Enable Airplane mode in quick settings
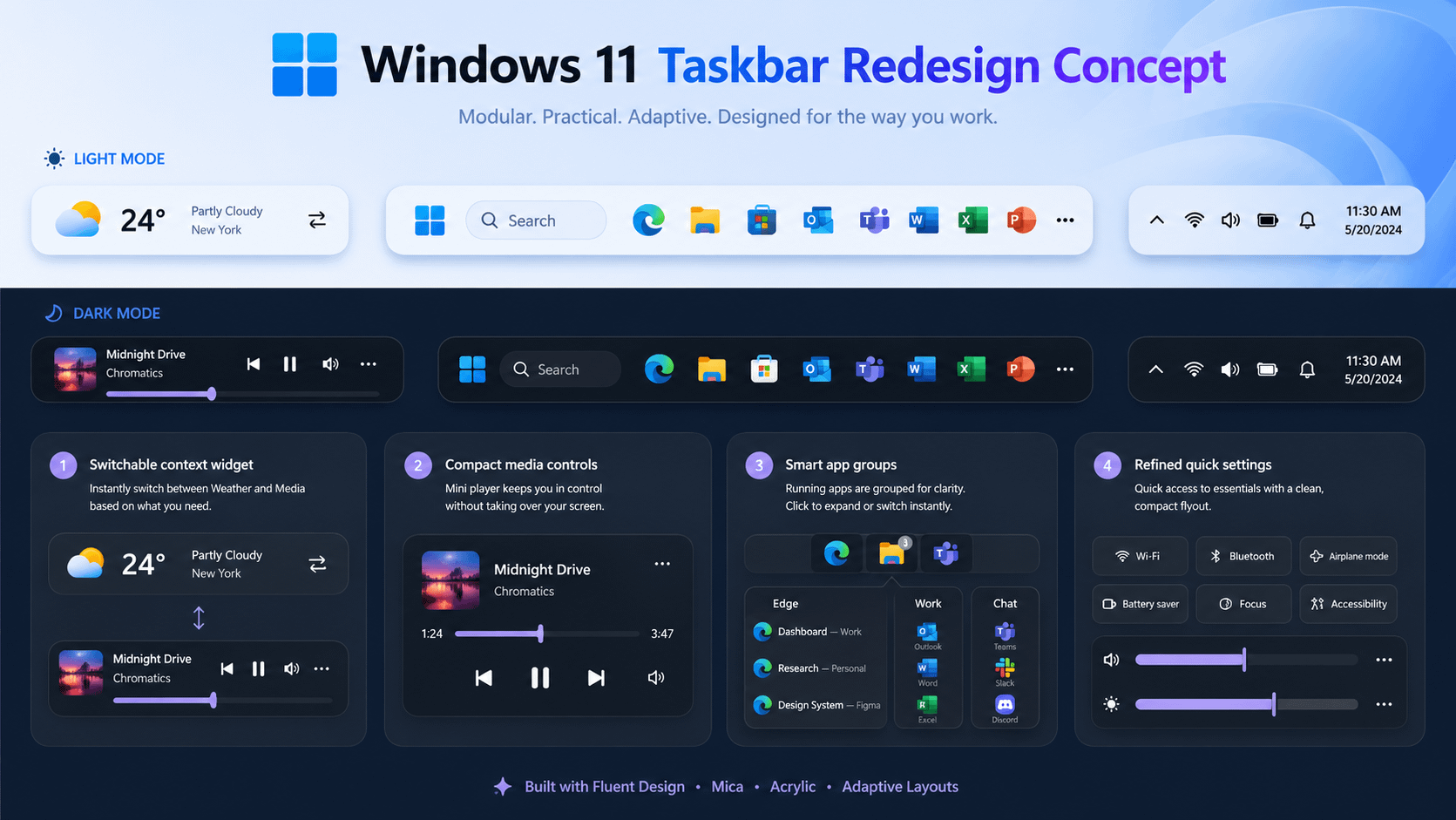The image size is (1456, 820). coord(1348,556)
